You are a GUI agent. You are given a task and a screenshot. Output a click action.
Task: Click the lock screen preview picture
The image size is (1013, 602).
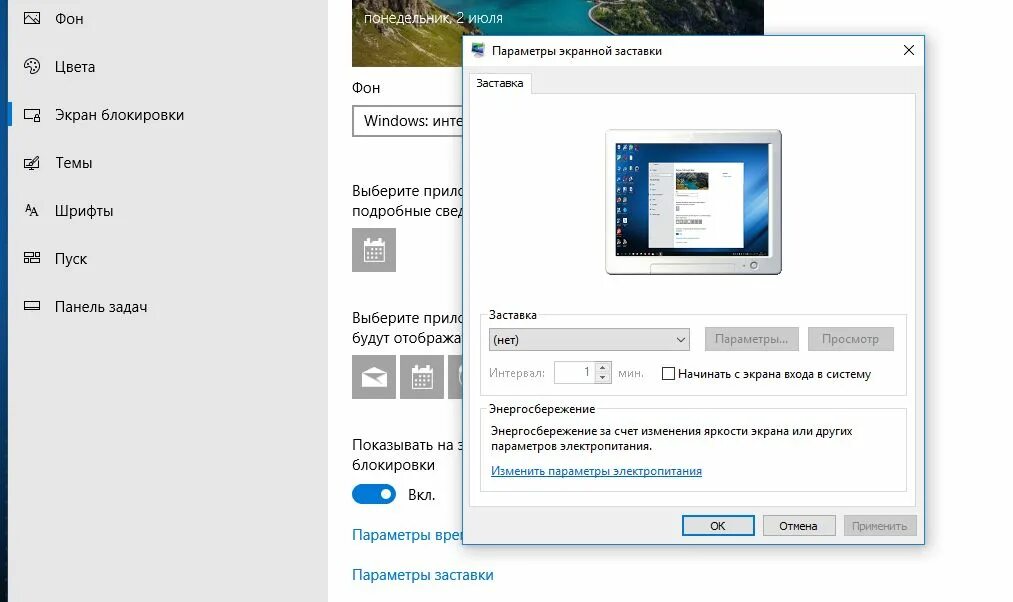(407, 32)
